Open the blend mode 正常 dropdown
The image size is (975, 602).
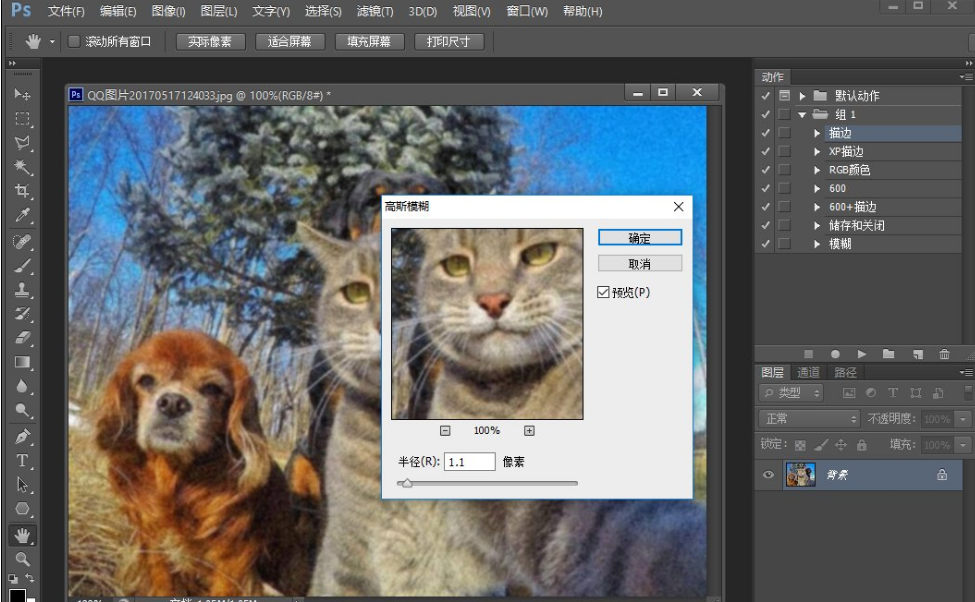coord(809,419)
